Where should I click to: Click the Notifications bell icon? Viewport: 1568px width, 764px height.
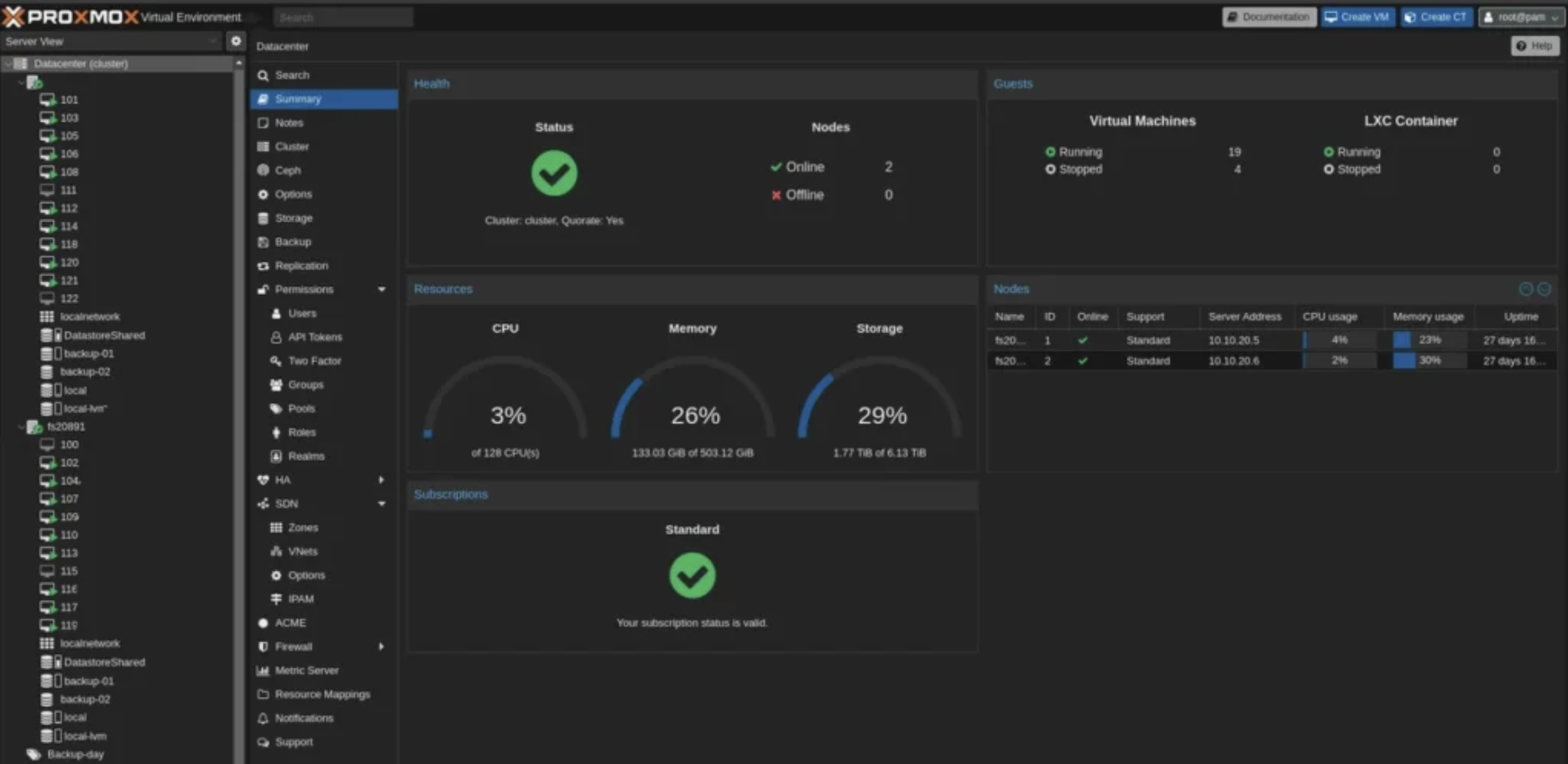pos(263,718)
